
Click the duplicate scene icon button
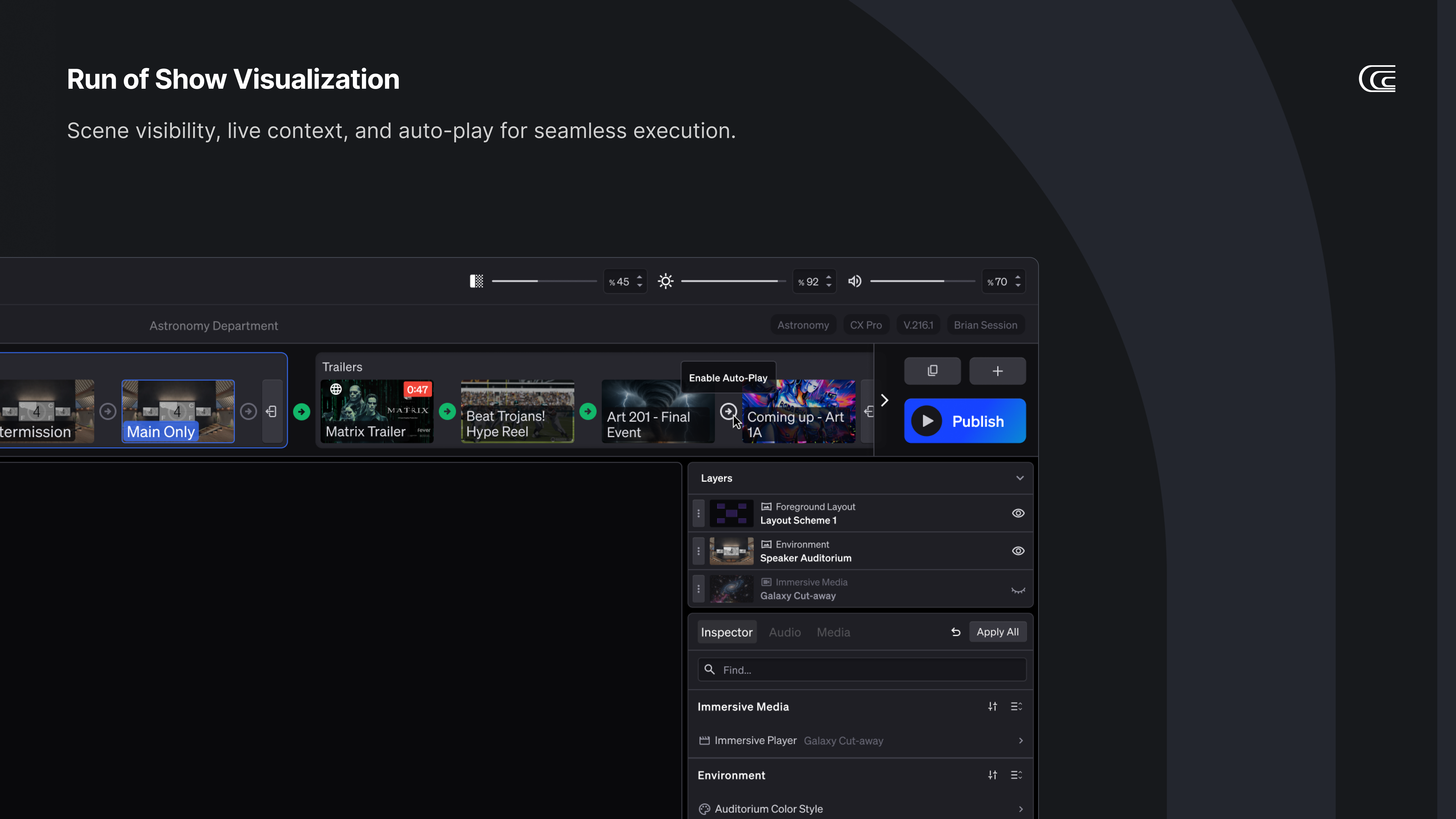[x=932, y=371]
